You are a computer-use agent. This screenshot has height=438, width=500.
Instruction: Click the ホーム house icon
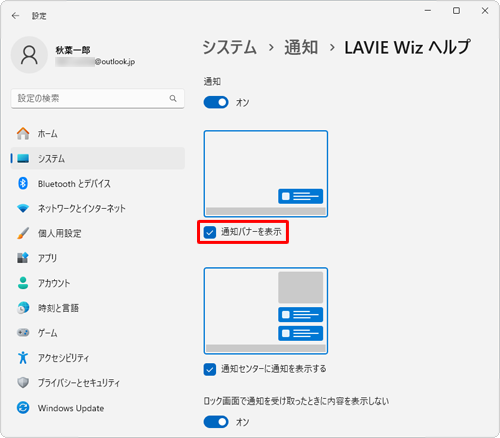(23, 134)
